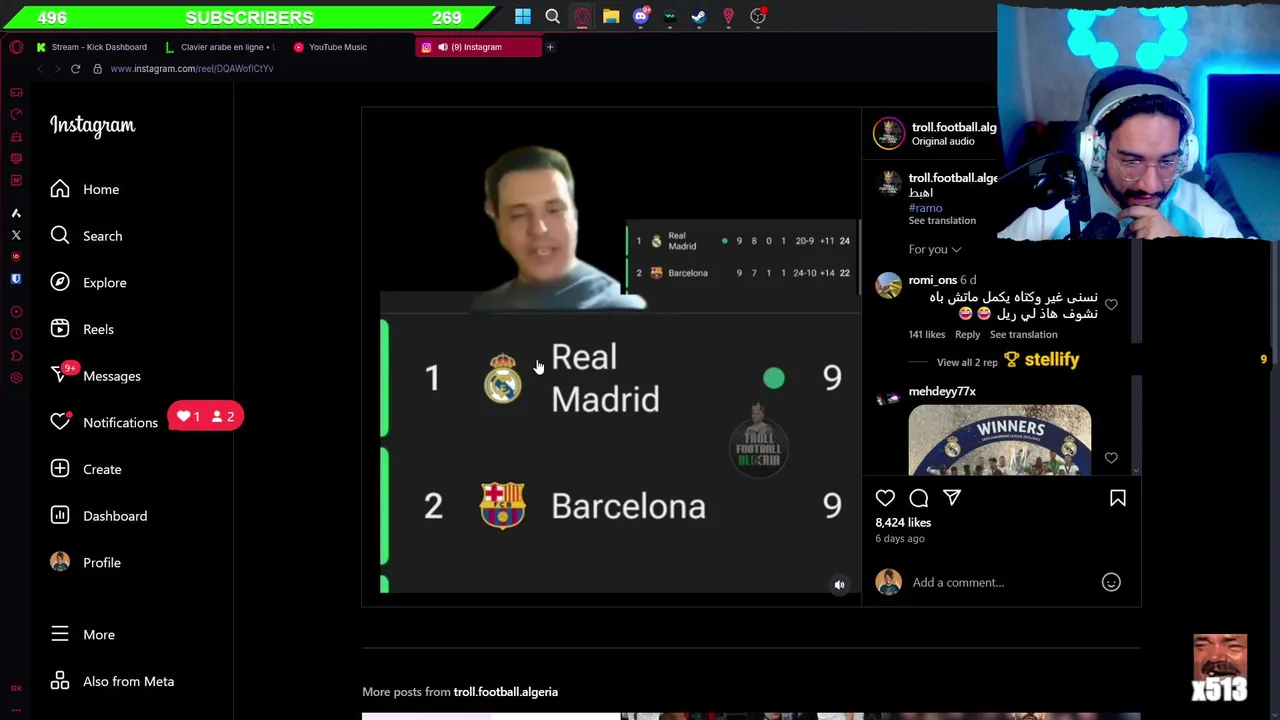1280x720 pixels.
Task: Switch to Stream - Kick Dashboard tab
Action: (x=91, y=47)
